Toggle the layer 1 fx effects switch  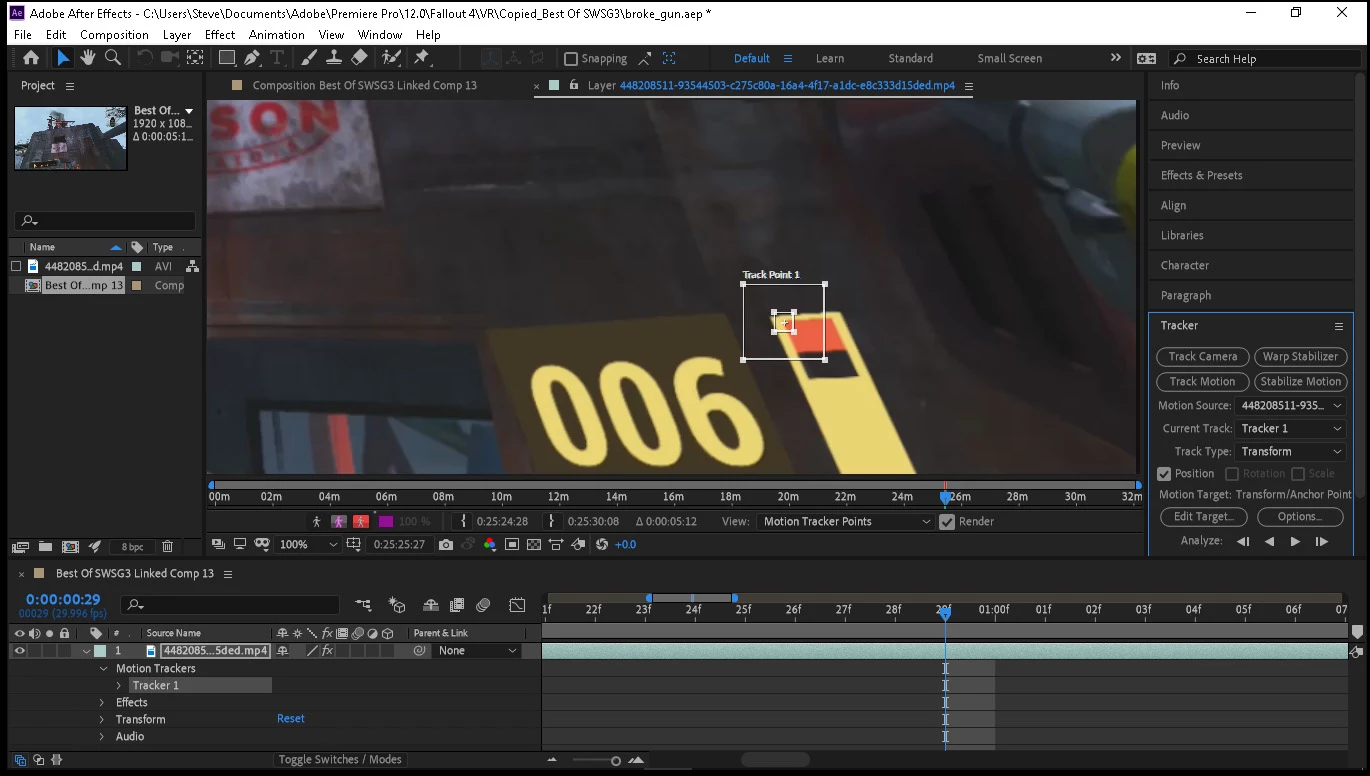pos(327,651)
